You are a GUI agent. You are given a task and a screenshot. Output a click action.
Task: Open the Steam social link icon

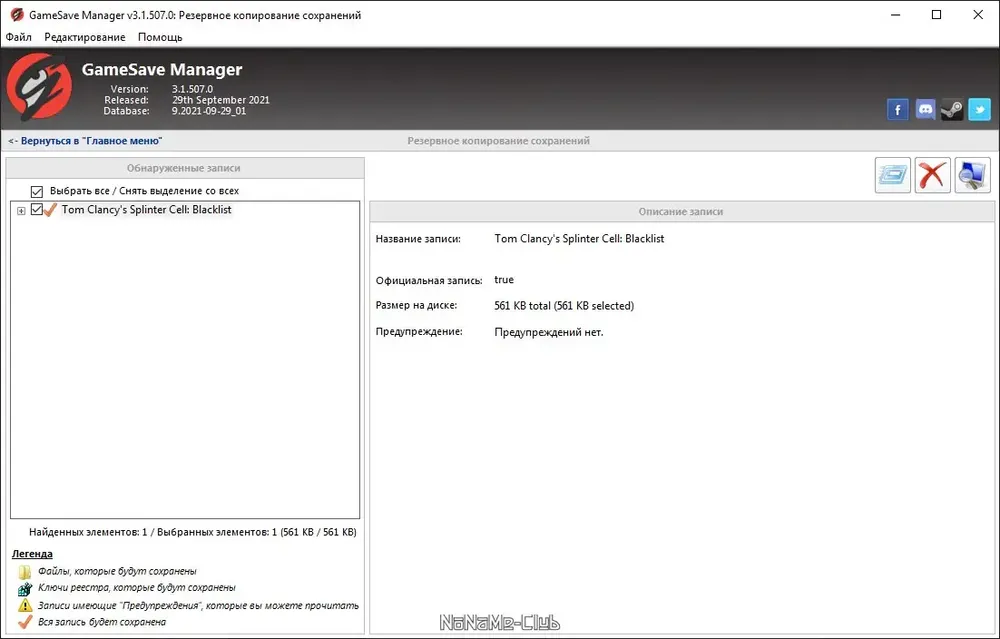[952, 110]
